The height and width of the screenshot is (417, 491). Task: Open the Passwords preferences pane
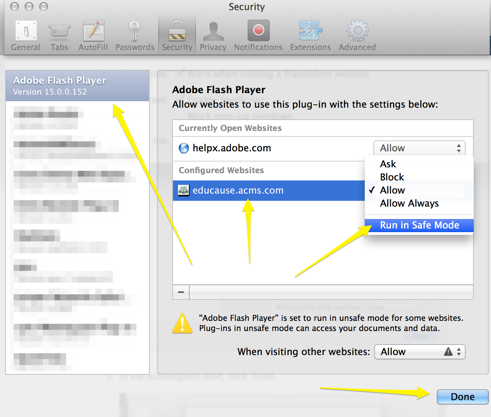(135, 36)
